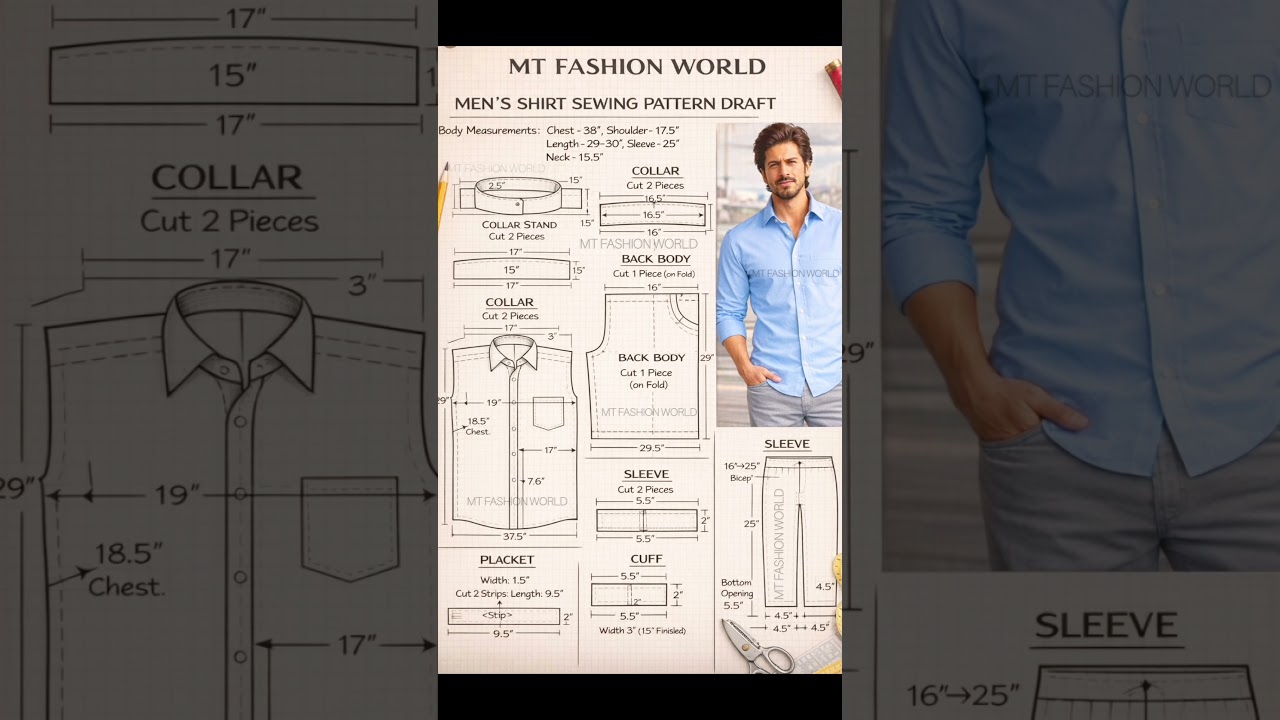Select the '37.5"' front shirt hem width

coord(514,536)
